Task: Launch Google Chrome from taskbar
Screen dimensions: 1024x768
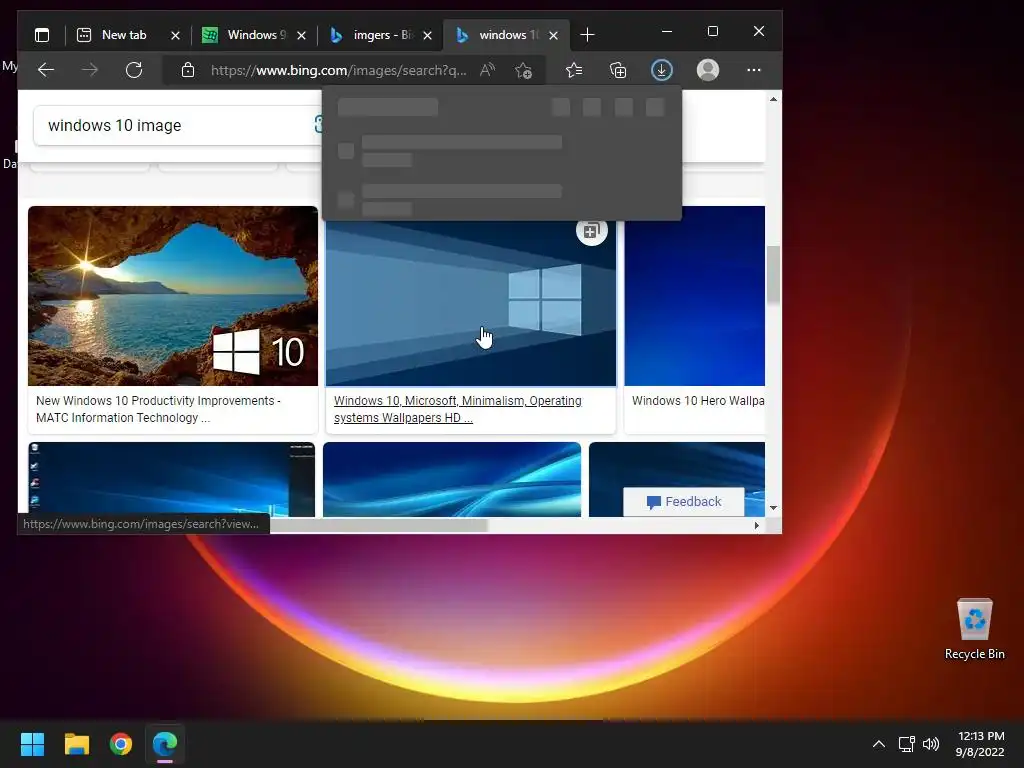Action: (x=121, y=744)
